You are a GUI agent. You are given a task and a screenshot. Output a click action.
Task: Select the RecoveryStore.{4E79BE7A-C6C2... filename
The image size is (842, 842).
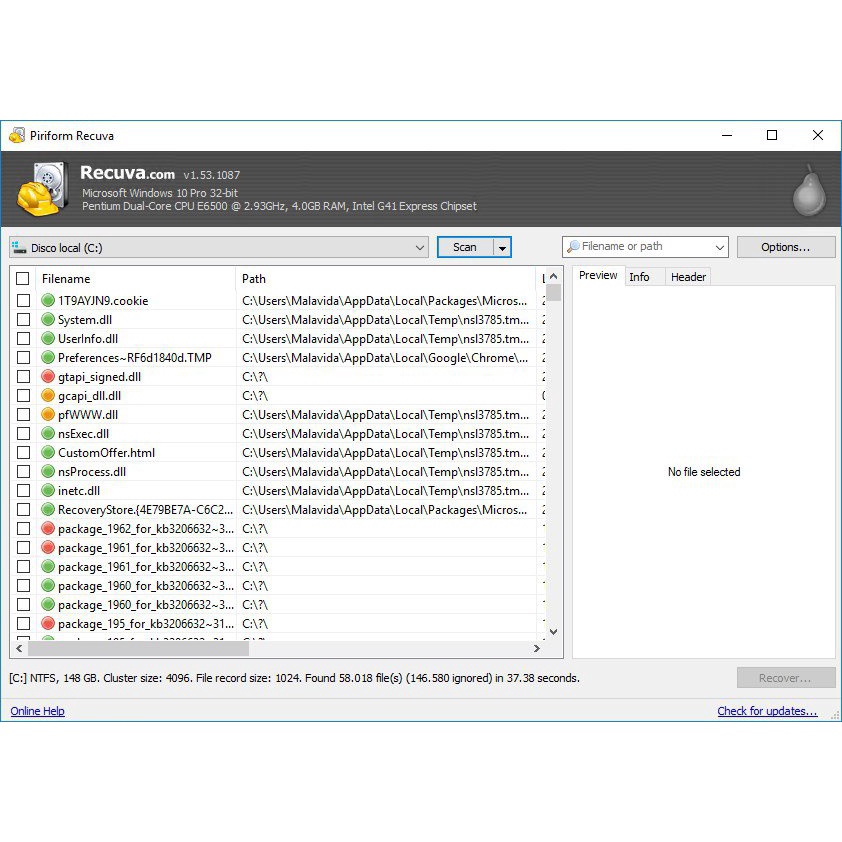point(146,510)
